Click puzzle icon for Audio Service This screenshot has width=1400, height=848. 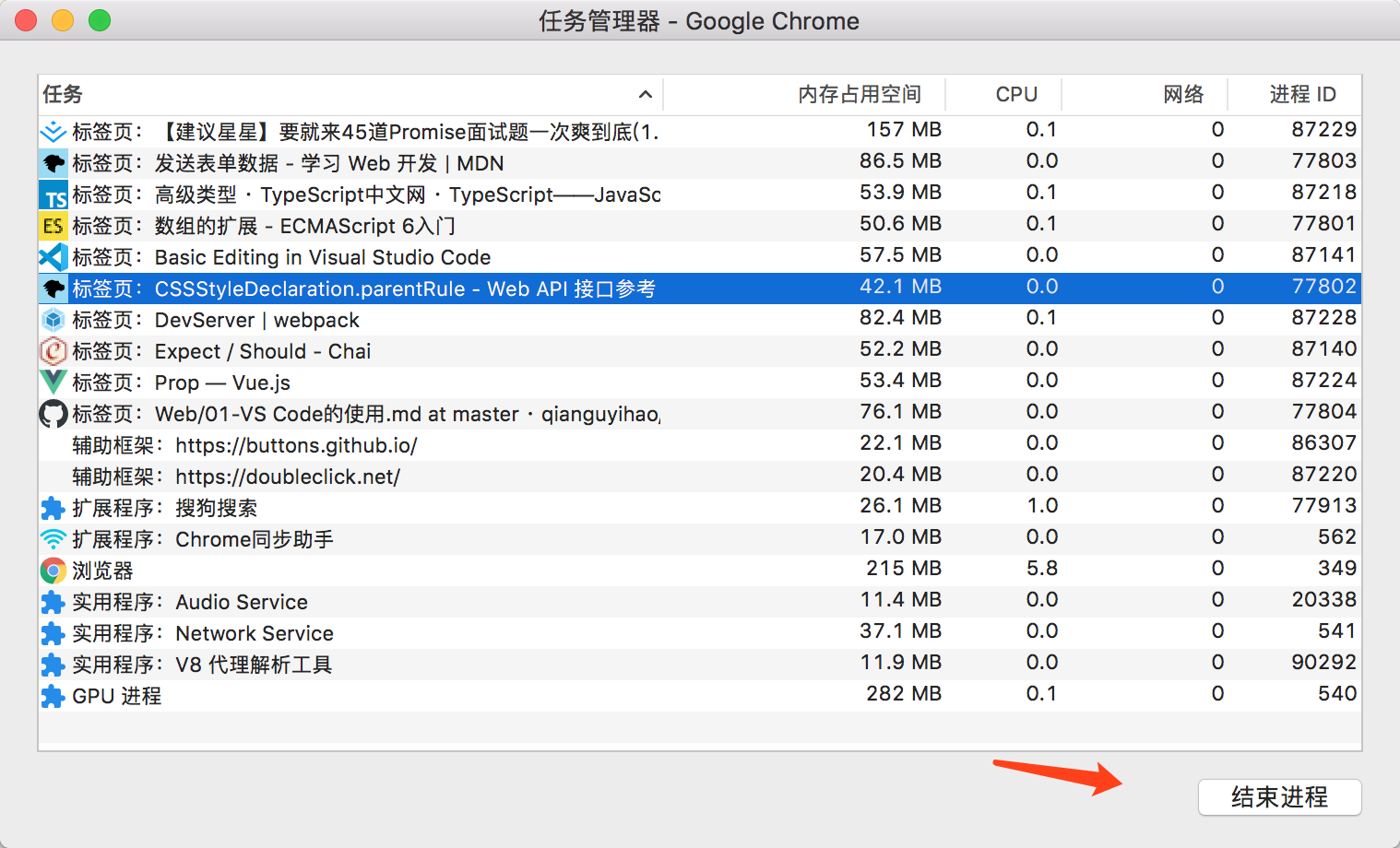(53, 602)
